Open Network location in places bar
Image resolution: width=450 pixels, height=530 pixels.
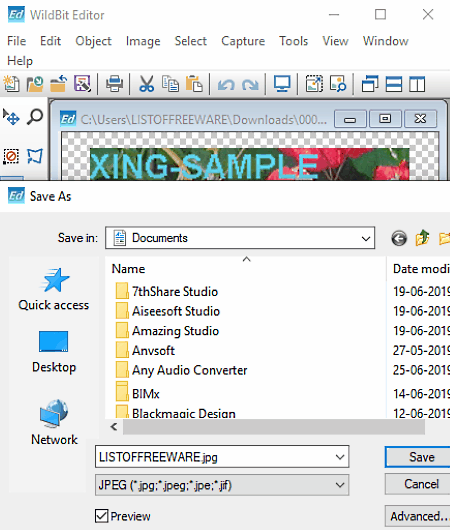click(54, 422)
